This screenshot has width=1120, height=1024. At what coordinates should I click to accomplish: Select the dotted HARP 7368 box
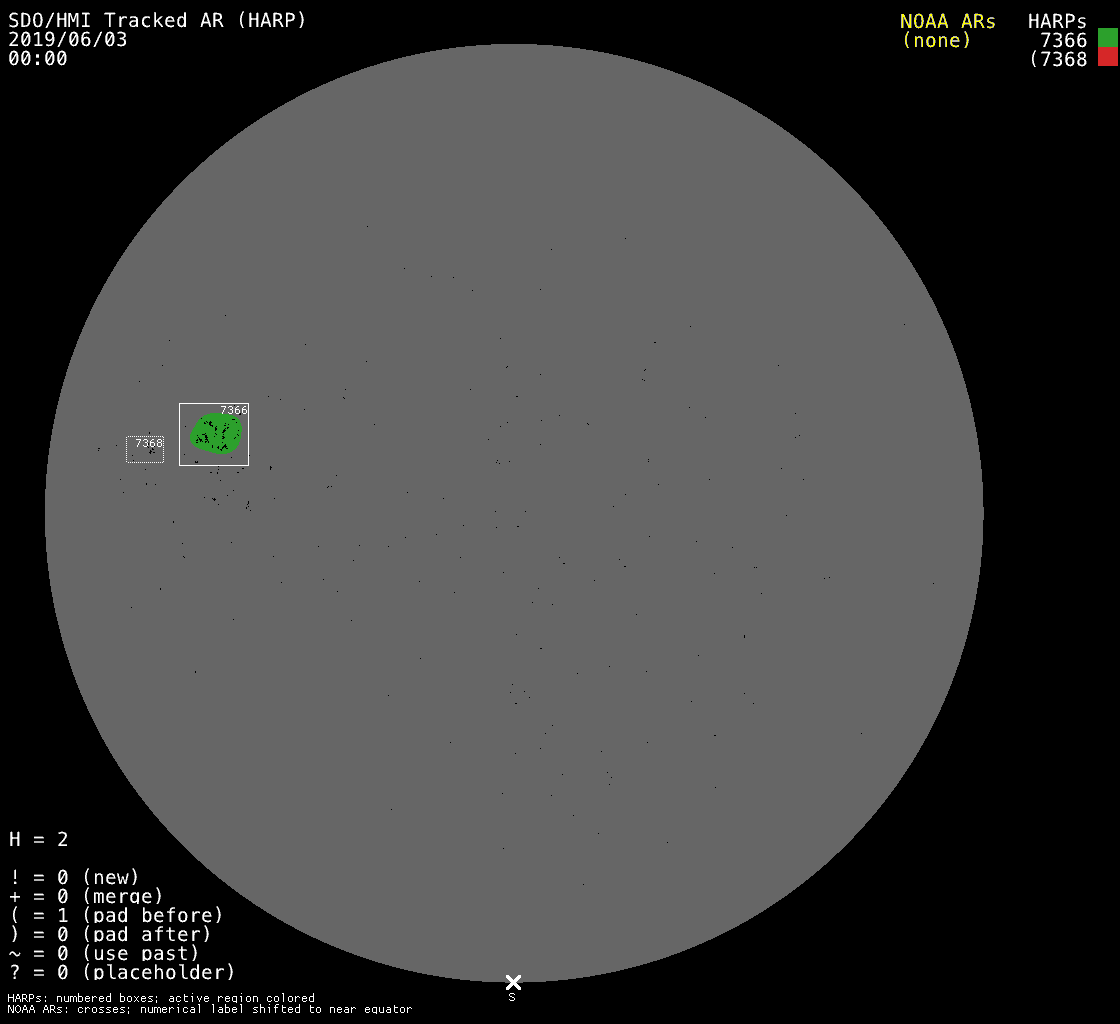click(x=145, y=449)
